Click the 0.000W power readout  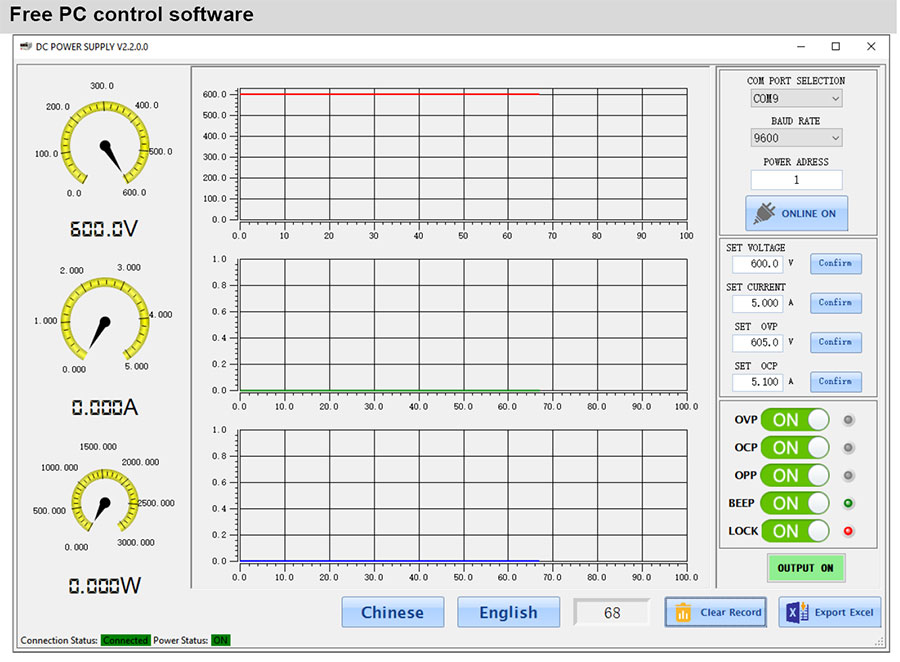click(104, 586)
